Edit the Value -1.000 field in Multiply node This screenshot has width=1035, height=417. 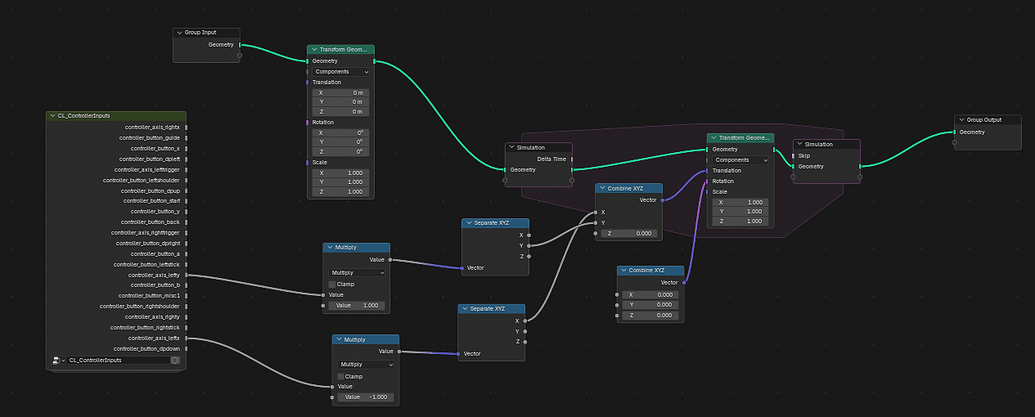[366, 397]
